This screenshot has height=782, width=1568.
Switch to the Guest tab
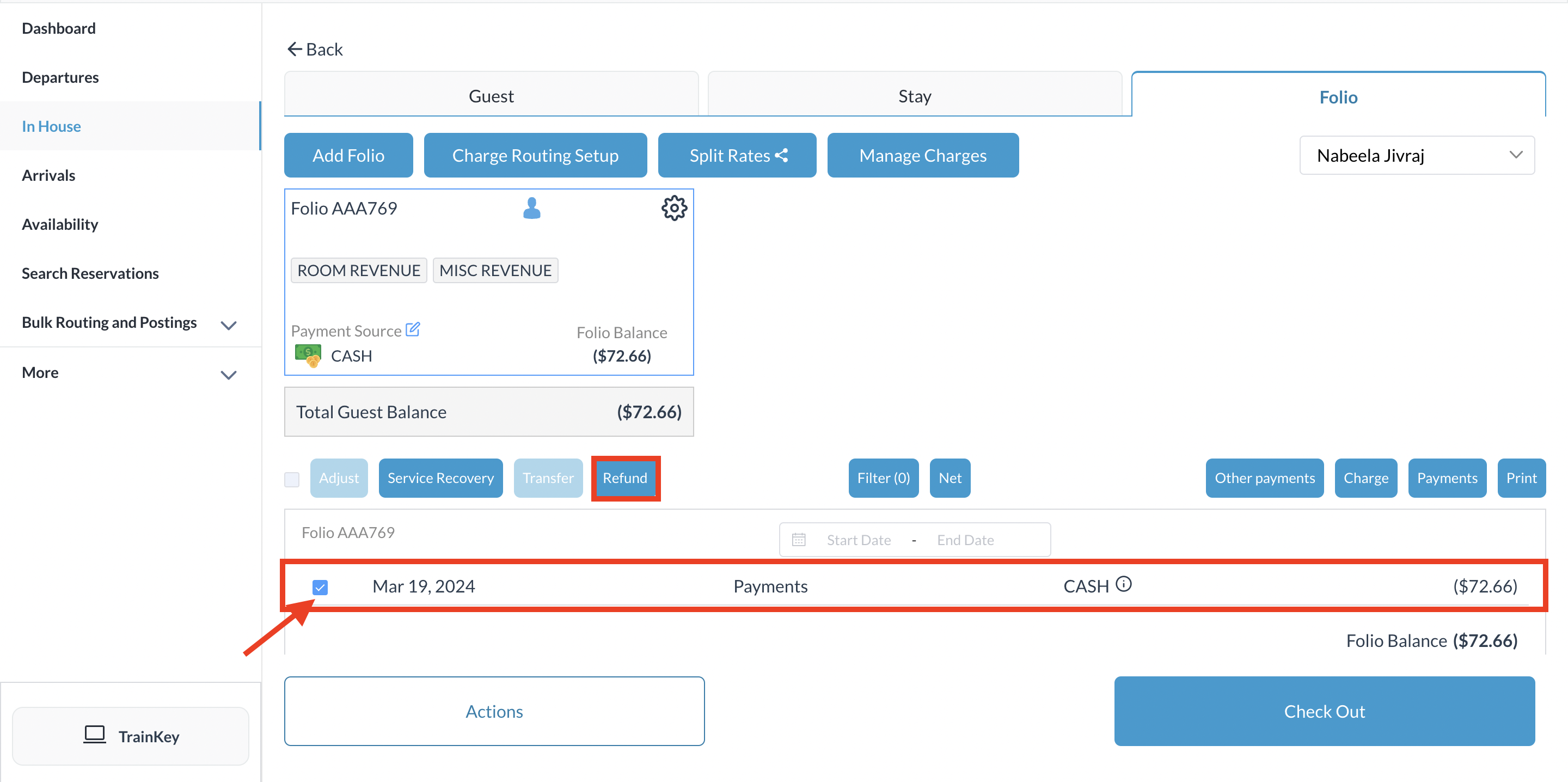pos(491,96)
